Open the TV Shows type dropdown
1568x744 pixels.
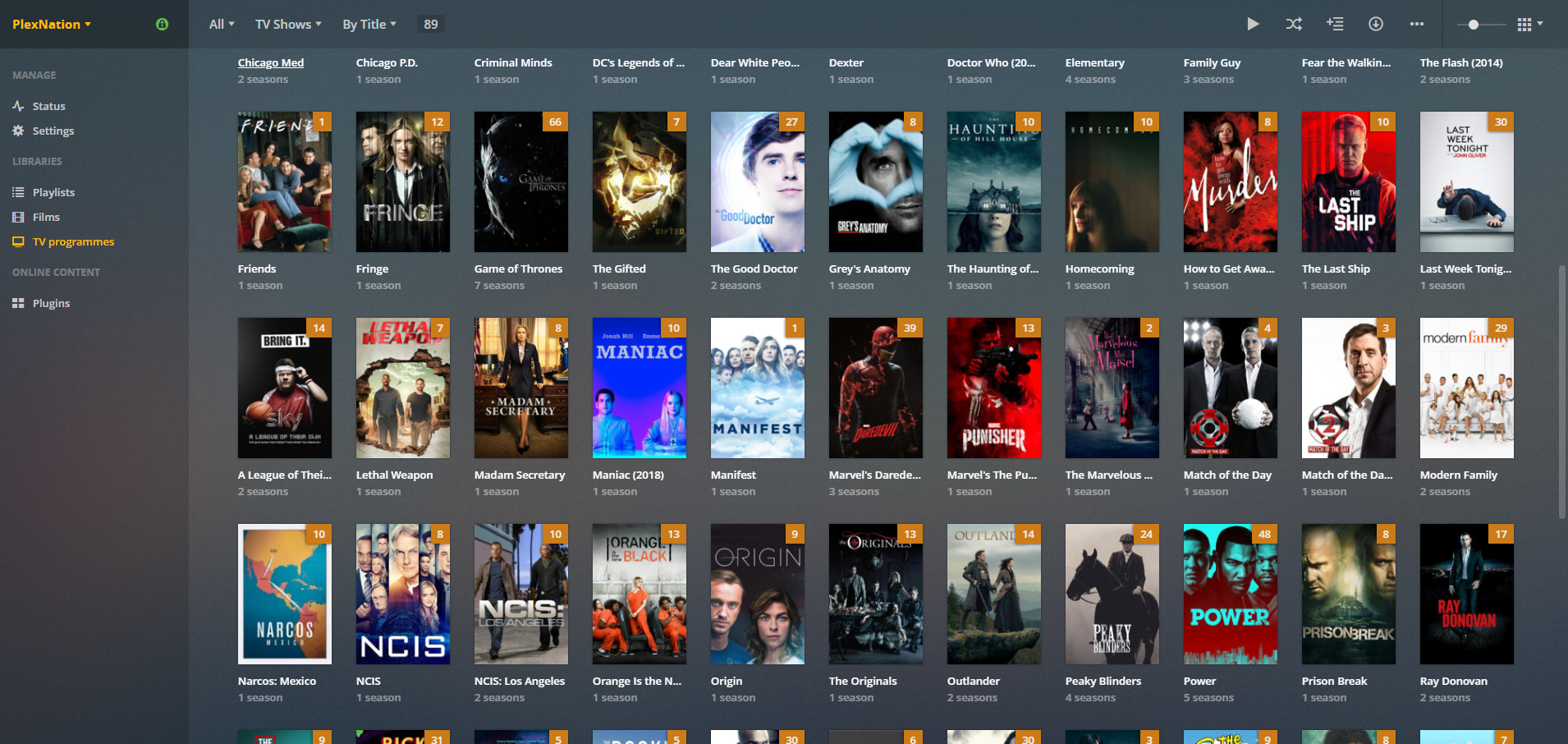coord(288,24)
